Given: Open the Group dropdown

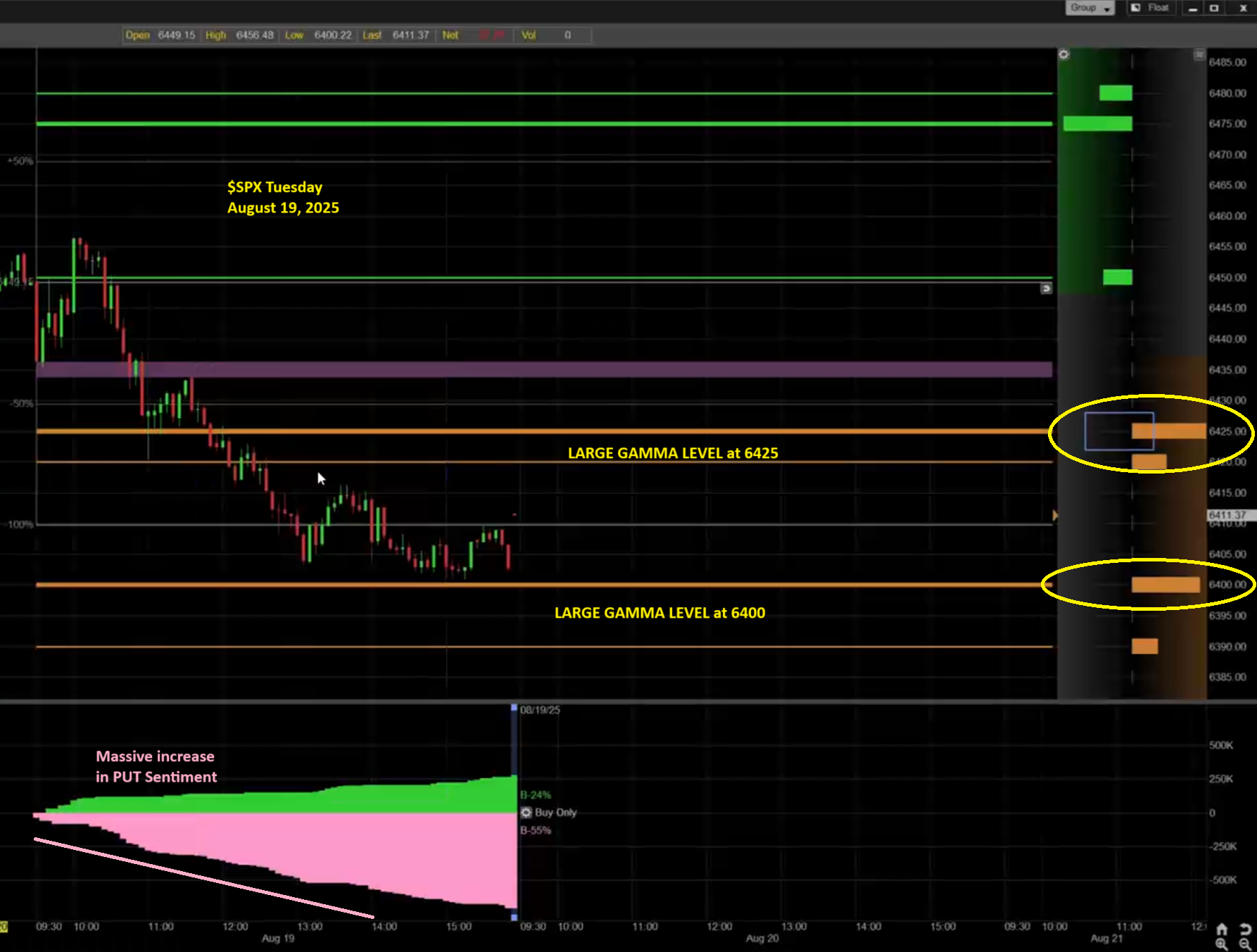Looking at the screenshot, I should point(1089,8).
